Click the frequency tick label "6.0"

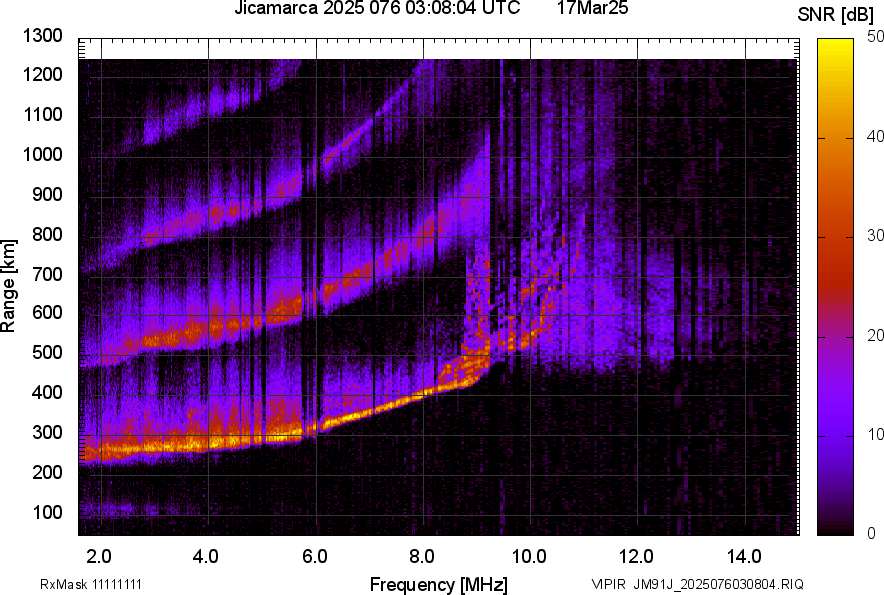(x=315, y=557)
